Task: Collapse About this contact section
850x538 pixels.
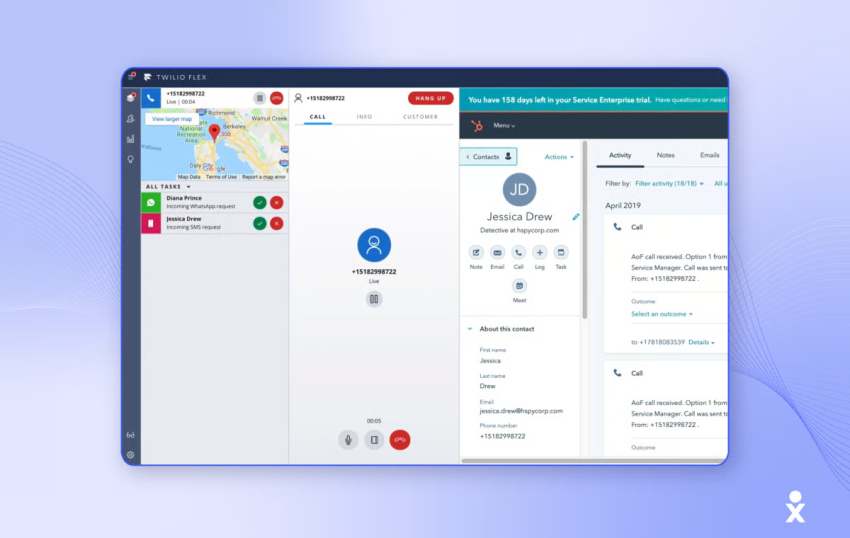Action: point(470,329)
